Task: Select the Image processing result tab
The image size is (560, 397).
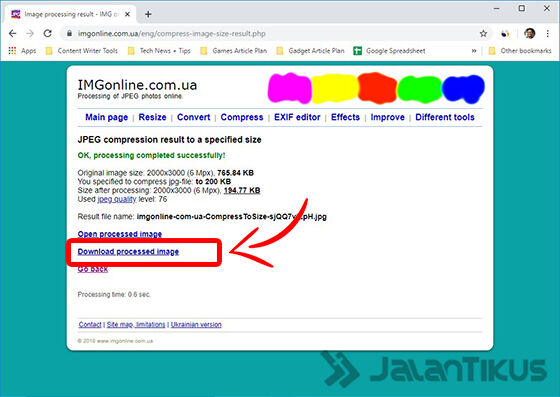Action: (x=71, y=14)
